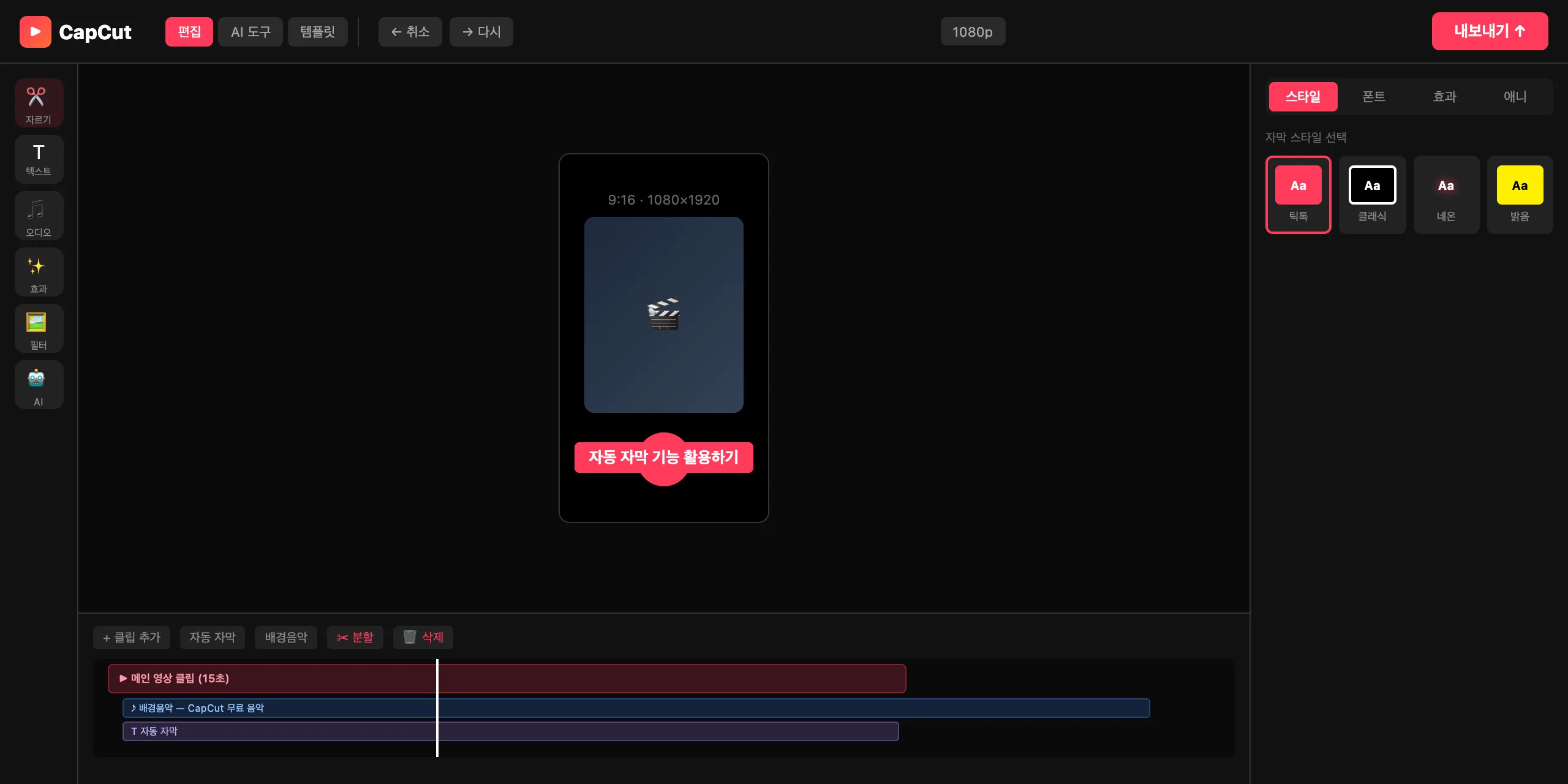This screenshot has height=784, width=1568.
Task: Click the video preview thumbnail
Action: 664,315
